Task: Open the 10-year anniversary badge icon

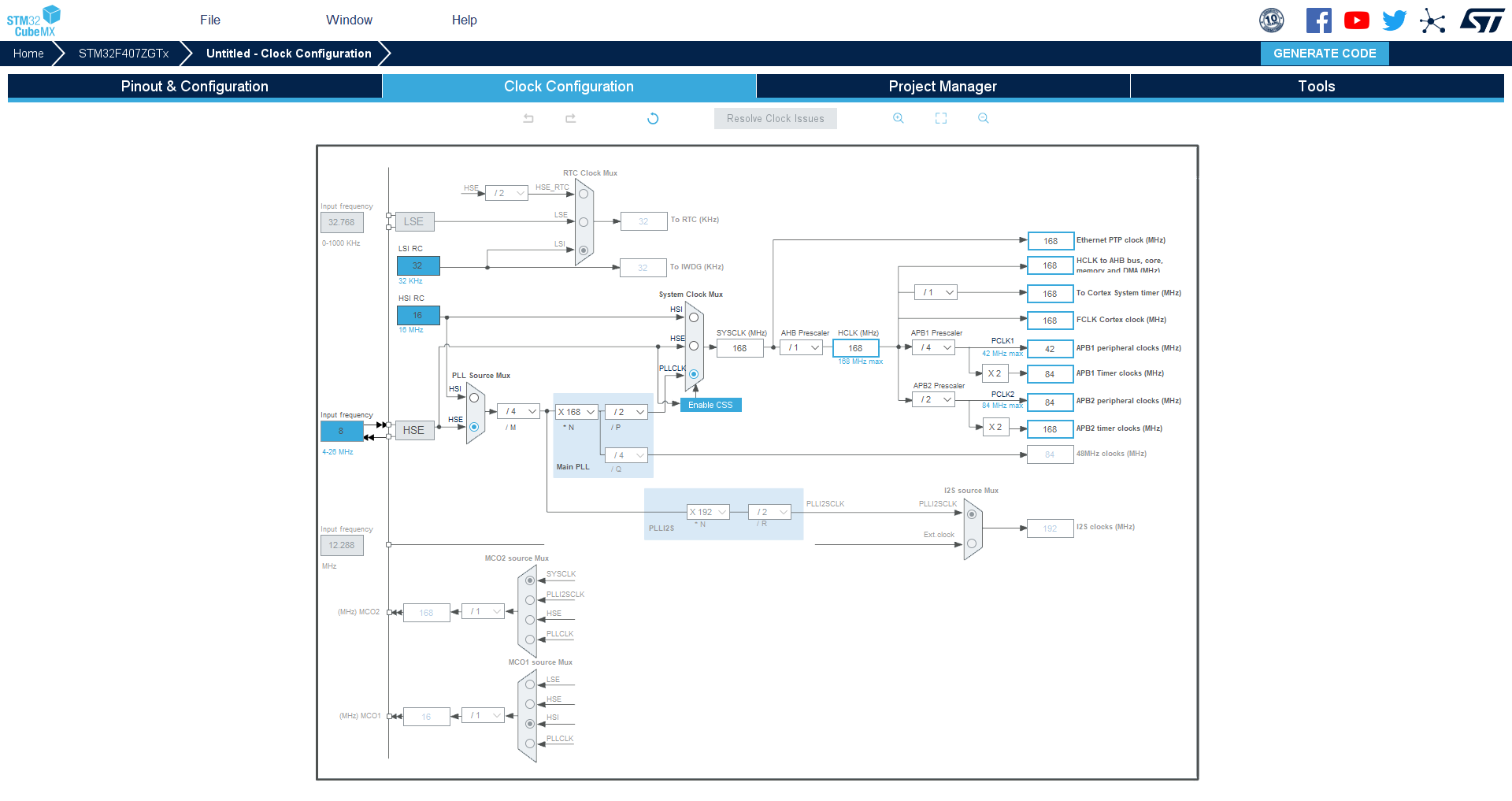Action: click(x=1272, y=20)
